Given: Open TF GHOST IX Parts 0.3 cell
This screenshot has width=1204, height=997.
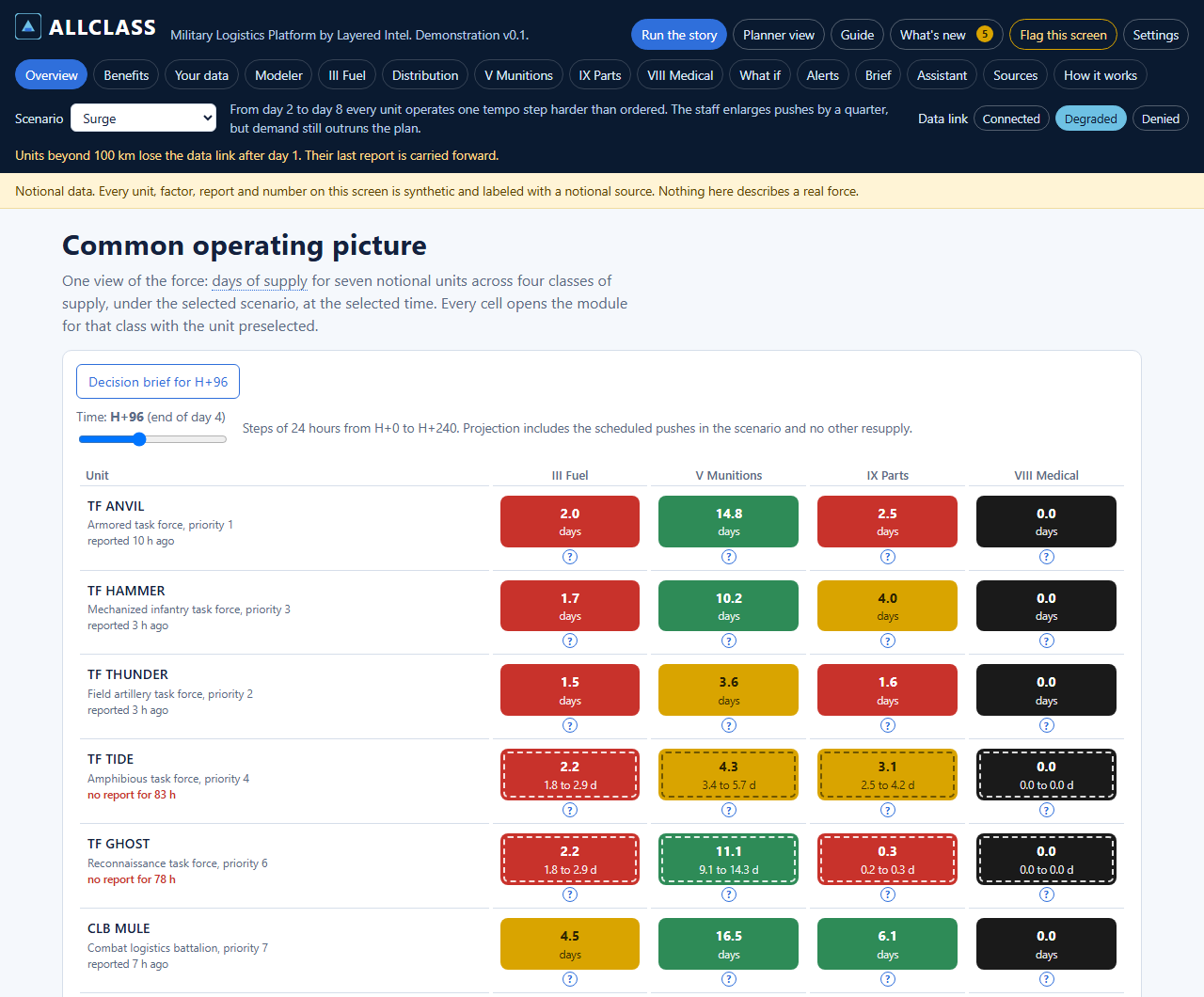Looking at the screenshot, I should tap(888, 860).
